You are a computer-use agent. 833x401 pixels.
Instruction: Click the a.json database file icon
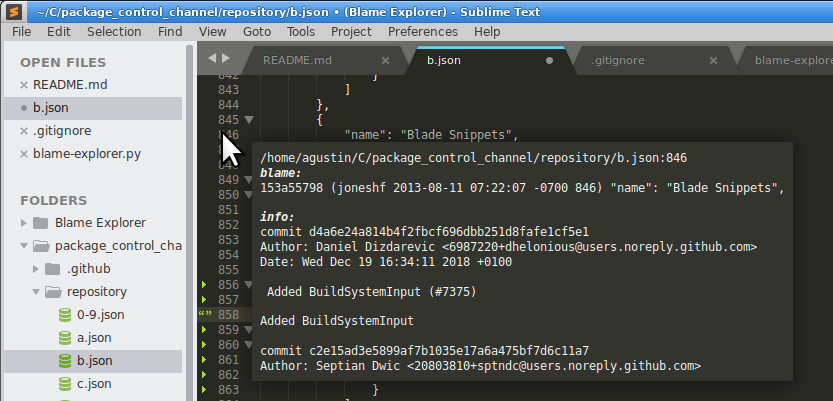(x=64, y=338)
